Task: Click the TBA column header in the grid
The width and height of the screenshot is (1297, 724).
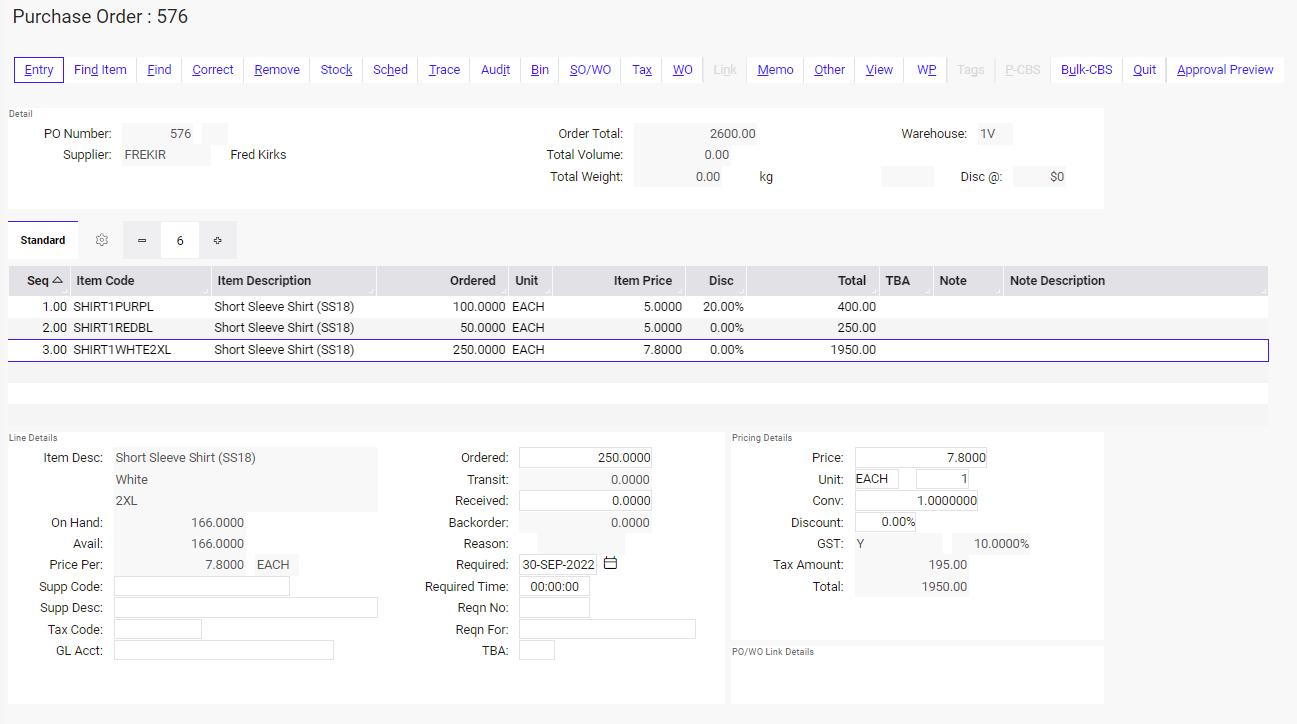Action: pyautogui.click(x=899, y=280)
